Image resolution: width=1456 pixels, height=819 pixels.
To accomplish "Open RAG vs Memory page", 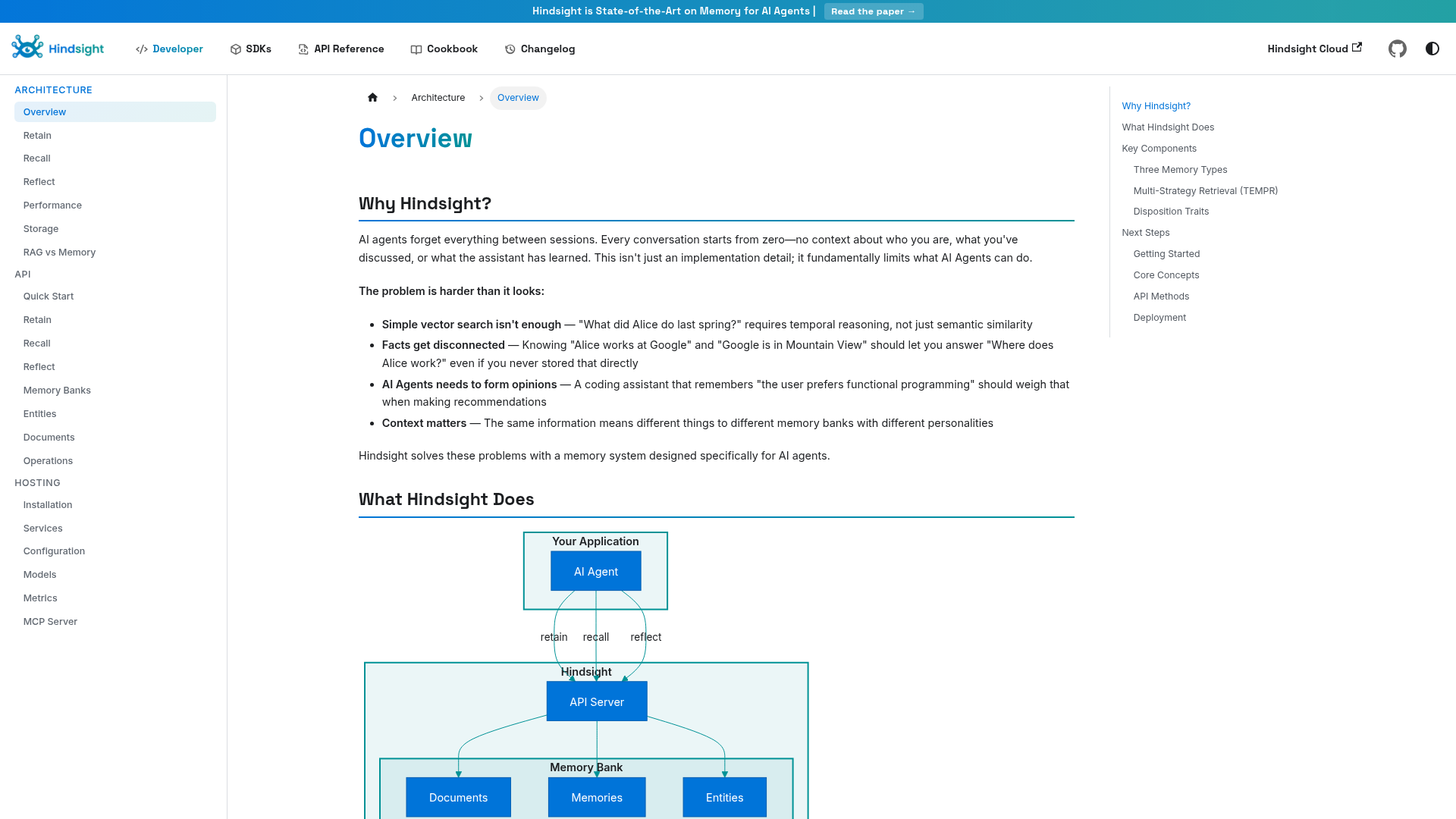I will click(59, 253).
